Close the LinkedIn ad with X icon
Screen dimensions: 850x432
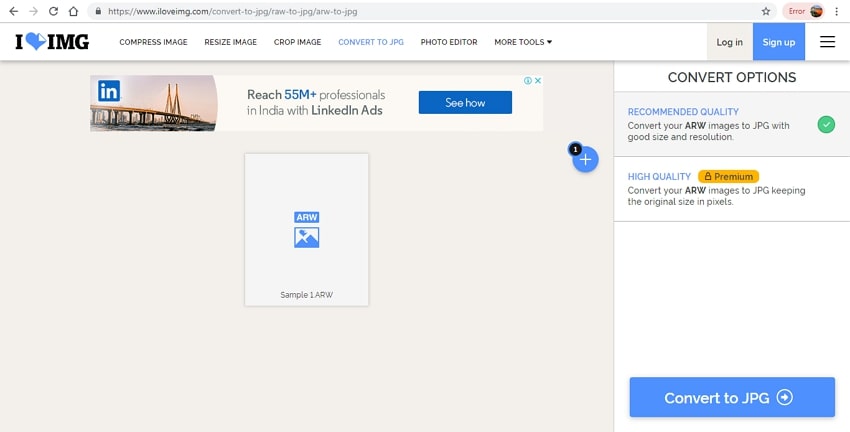pyautogui.click(x=537, y=81)
